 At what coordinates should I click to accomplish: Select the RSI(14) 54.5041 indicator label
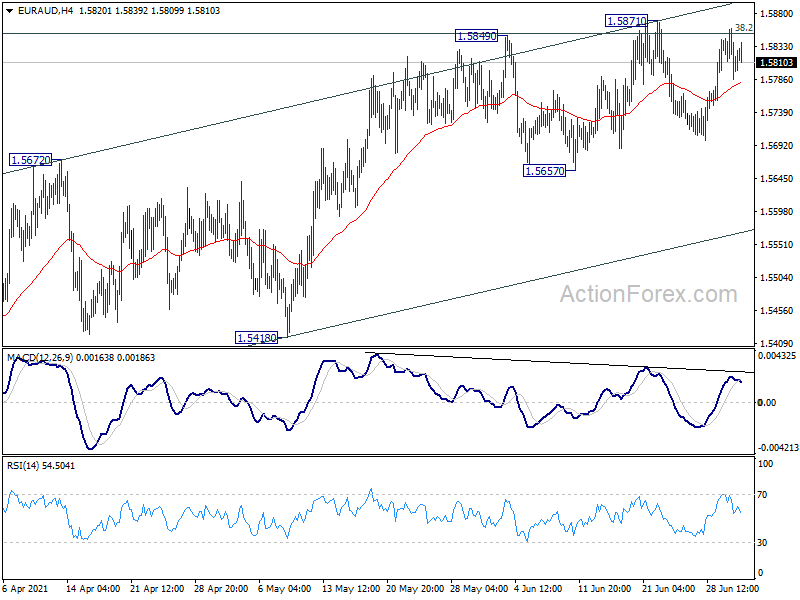(x=41, y=466)
